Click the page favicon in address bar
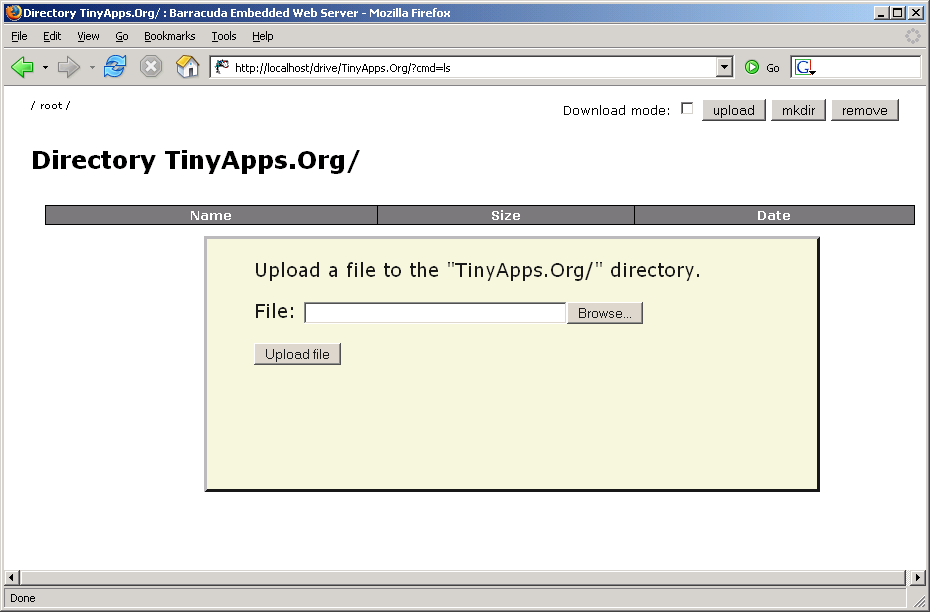The width and height of the screenshot is (930, 612). tap(222, 67)
